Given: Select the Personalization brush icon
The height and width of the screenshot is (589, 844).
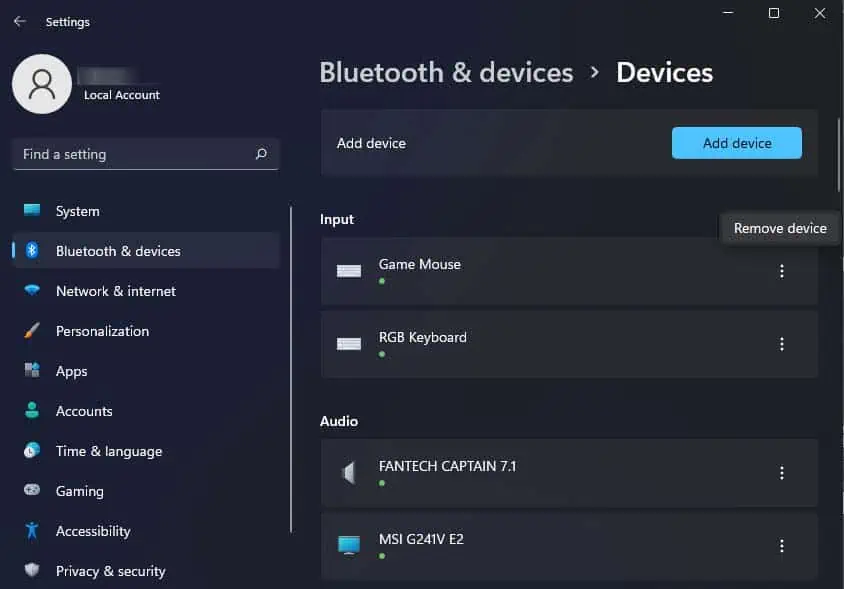Looking at the screenshot, I should pos(30,331).
